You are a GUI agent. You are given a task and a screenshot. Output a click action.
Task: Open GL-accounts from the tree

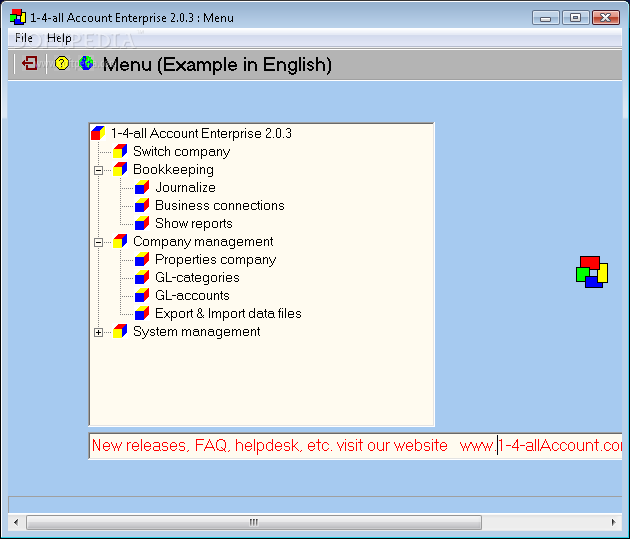192,296
